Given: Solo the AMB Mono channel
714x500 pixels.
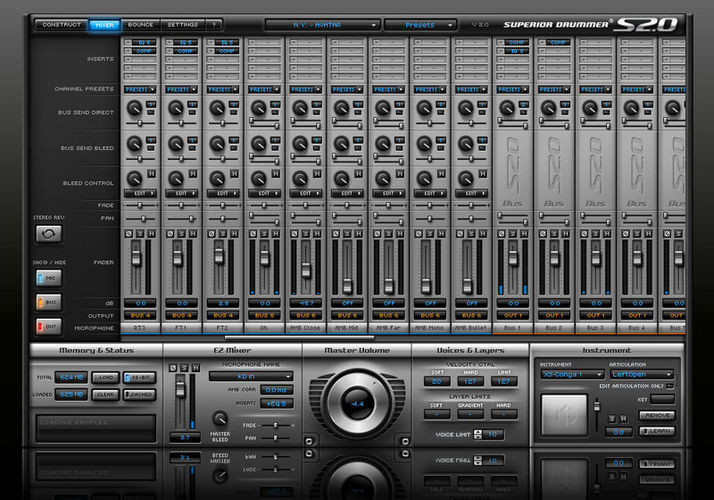Looking at the screenshot, I should tap(430, 234).
